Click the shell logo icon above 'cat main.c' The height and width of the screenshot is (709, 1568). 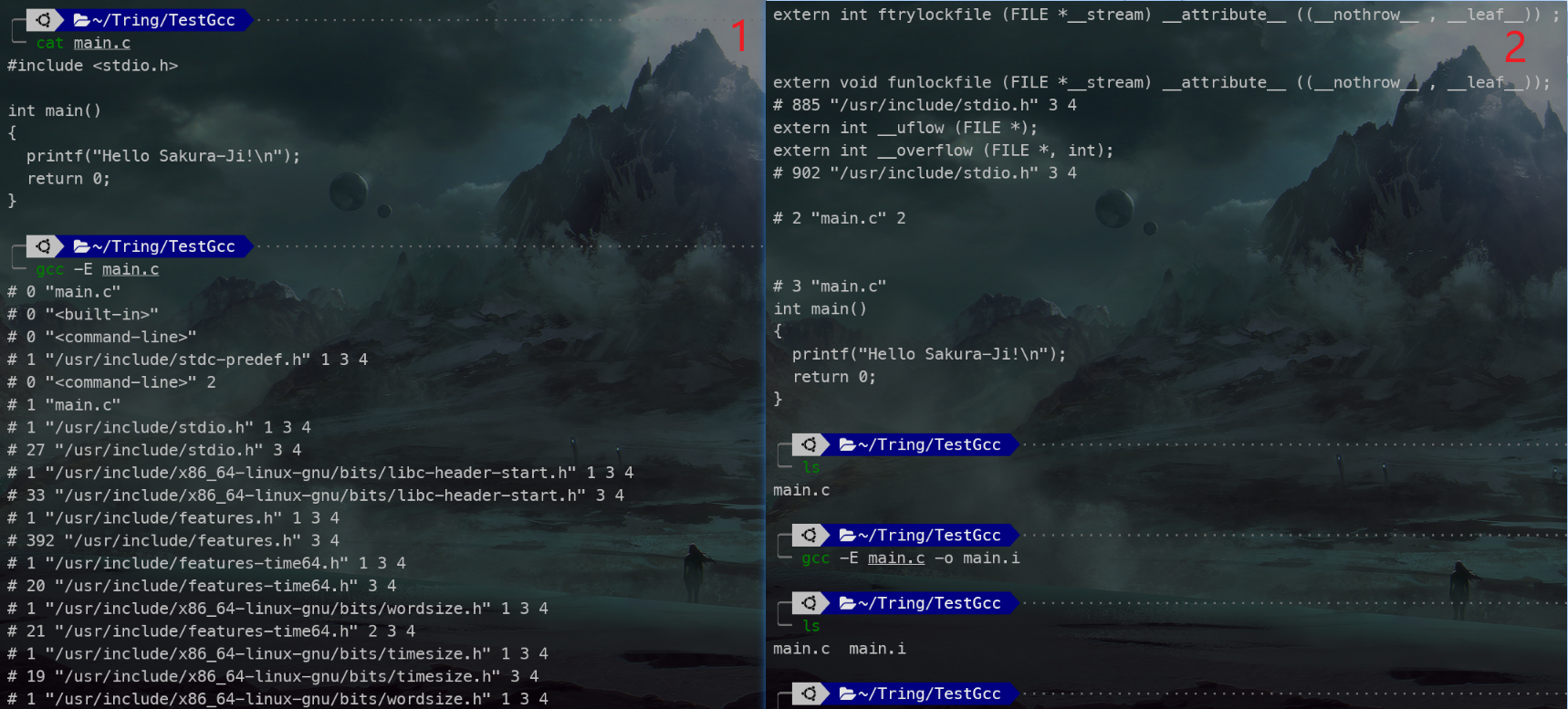[43, 19]
